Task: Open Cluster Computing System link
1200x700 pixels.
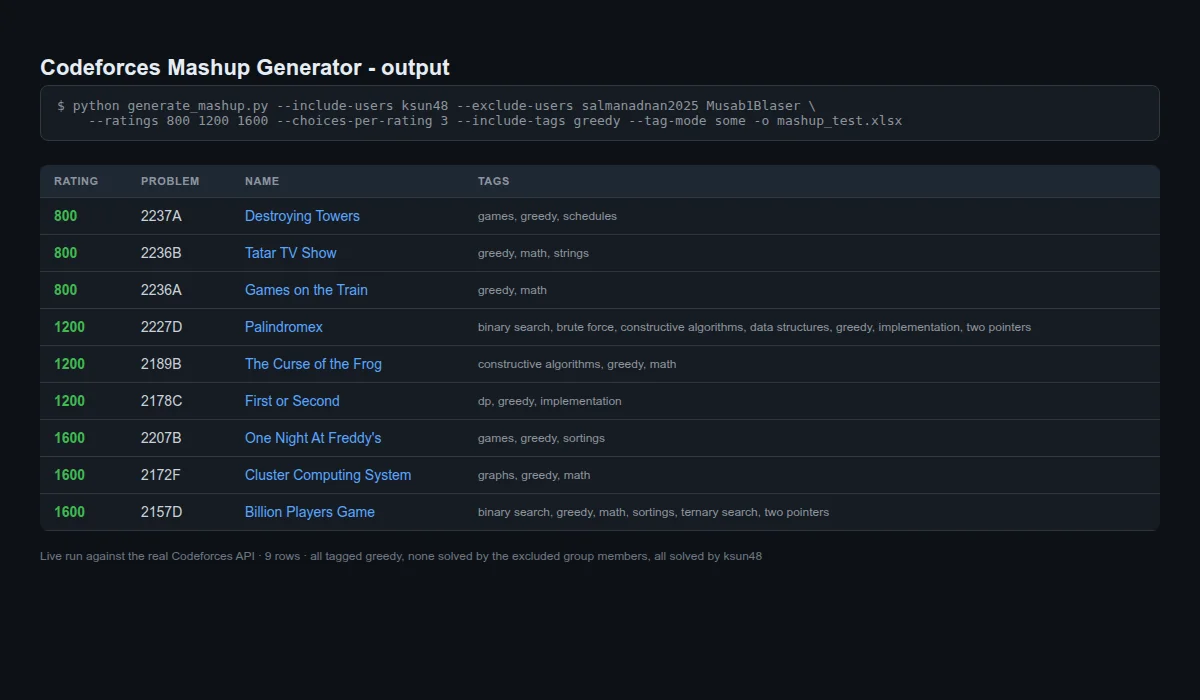Action: (328, 475)
